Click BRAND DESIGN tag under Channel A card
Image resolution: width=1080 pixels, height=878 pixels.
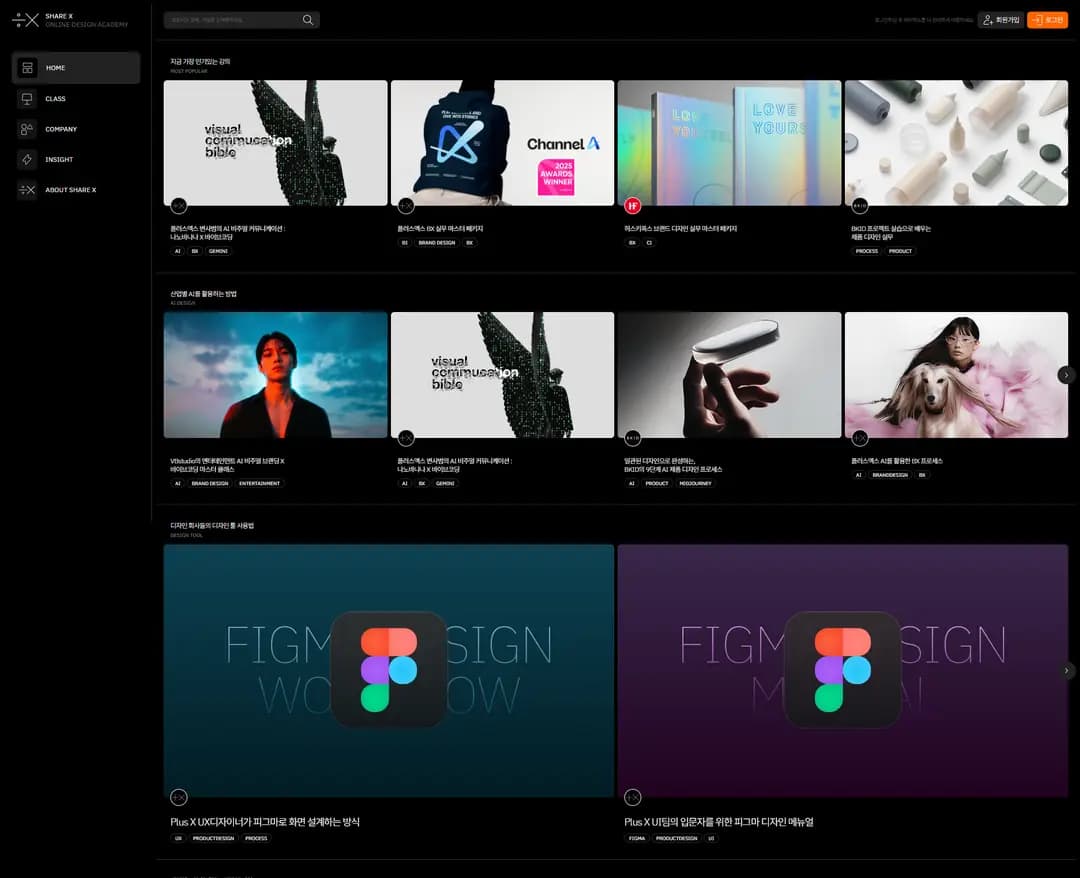tap(437, 243)
